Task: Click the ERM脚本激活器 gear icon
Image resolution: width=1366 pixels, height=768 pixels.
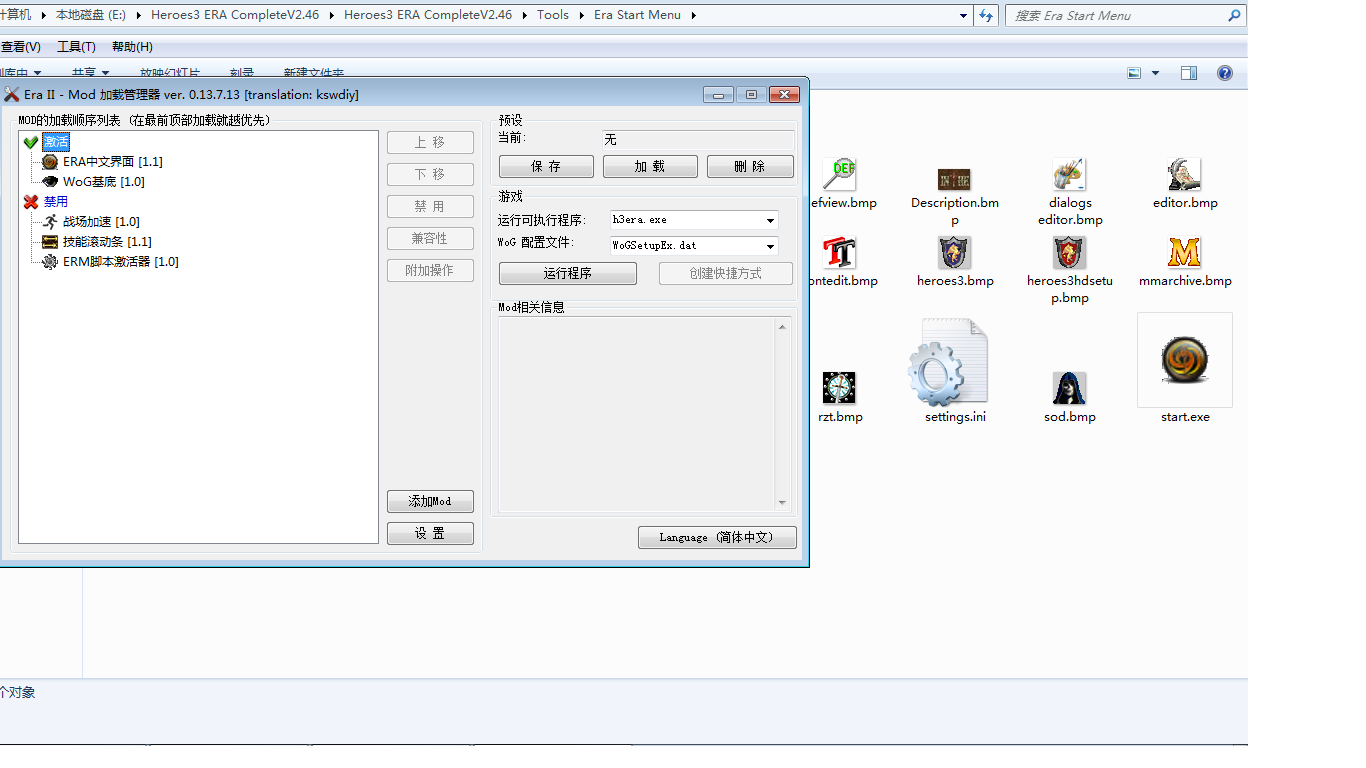Action: click(50, 262)
